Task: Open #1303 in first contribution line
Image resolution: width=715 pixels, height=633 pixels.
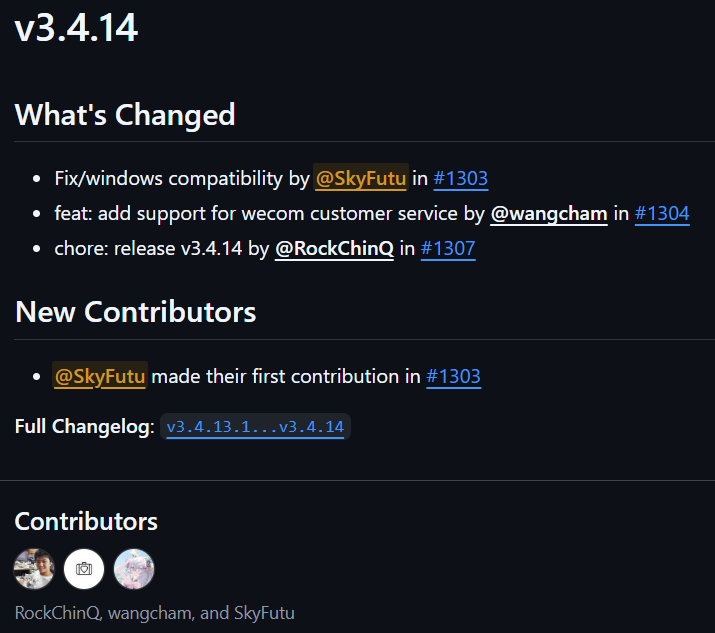Action: point(453,376)
